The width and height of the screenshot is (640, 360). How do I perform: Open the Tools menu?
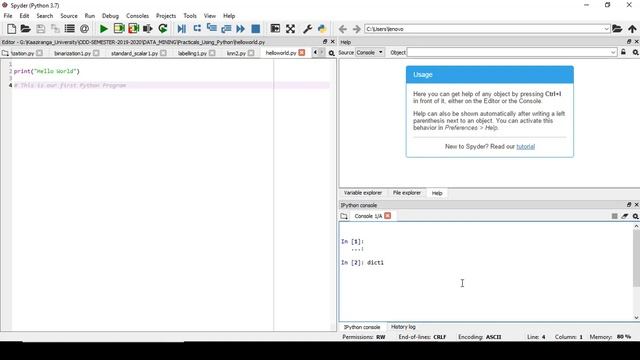click(190, 16)
